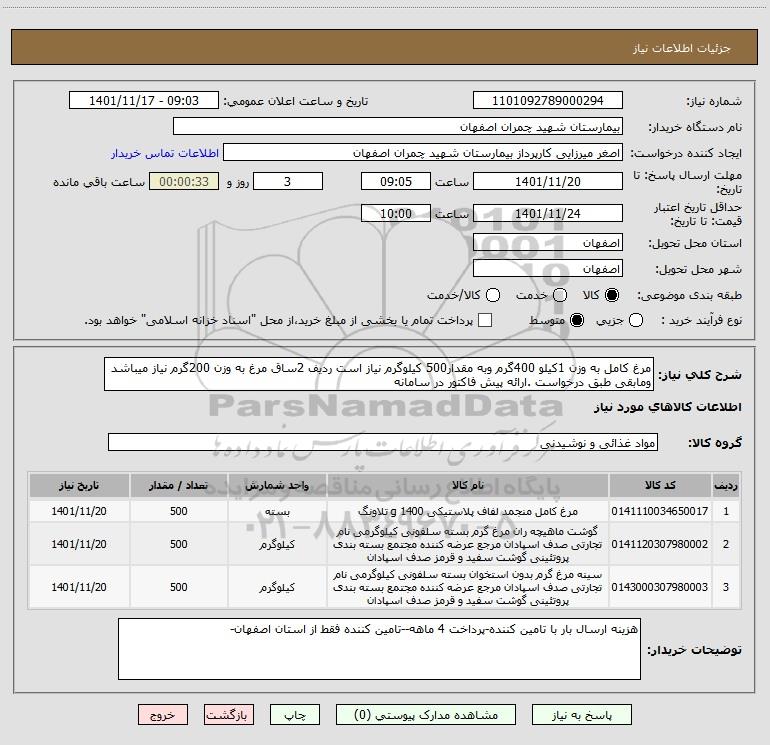Click the ردیف column header

(x=726, y=485)
